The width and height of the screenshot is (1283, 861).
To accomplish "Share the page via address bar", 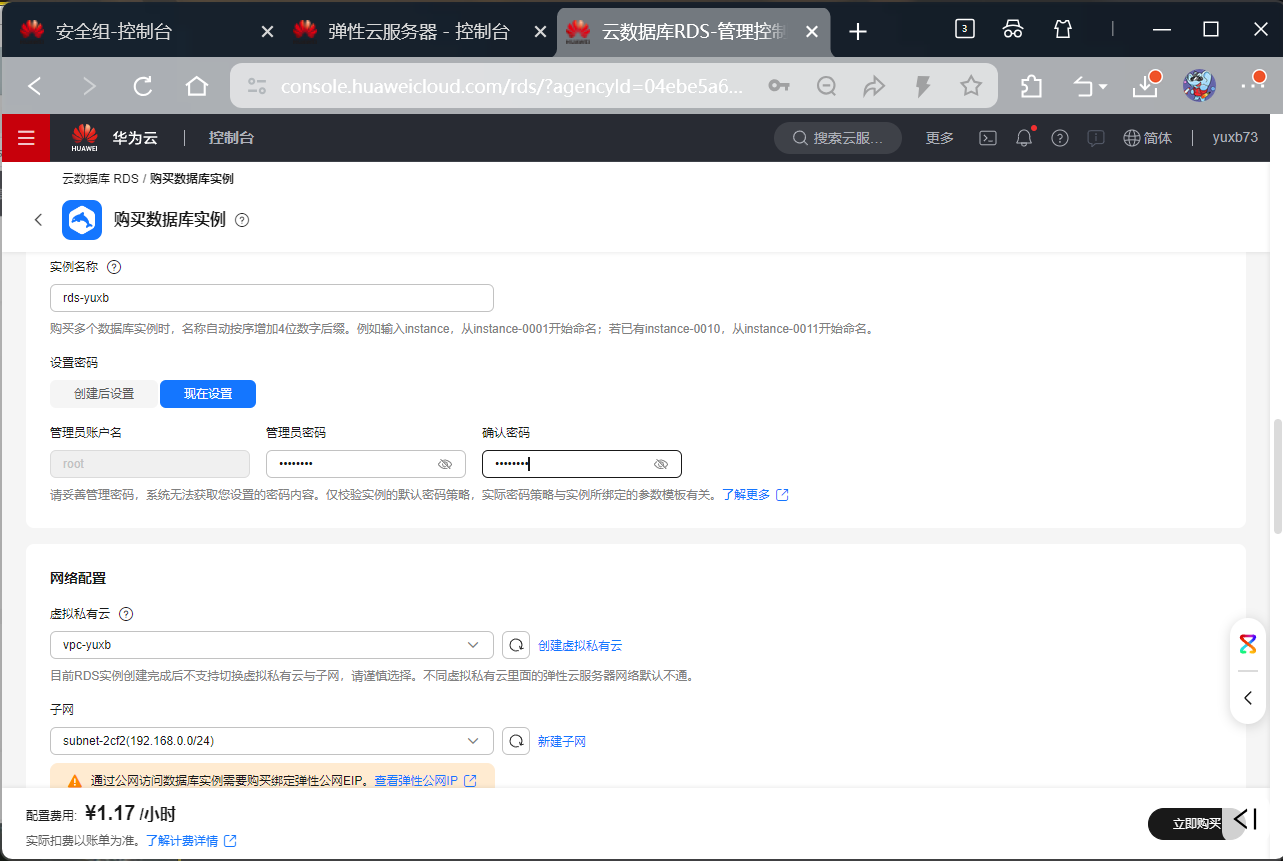I will [875, 86].
